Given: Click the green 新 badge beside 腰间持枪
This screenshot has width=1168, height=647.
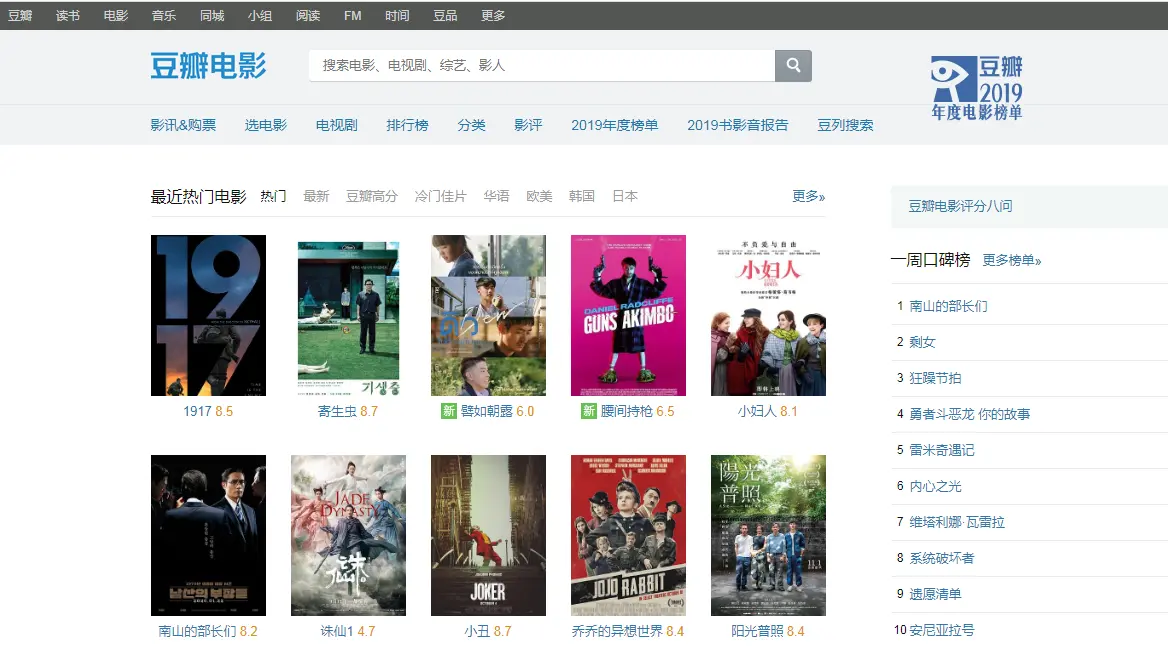Looking at the screenshot, I should [588, 411].
